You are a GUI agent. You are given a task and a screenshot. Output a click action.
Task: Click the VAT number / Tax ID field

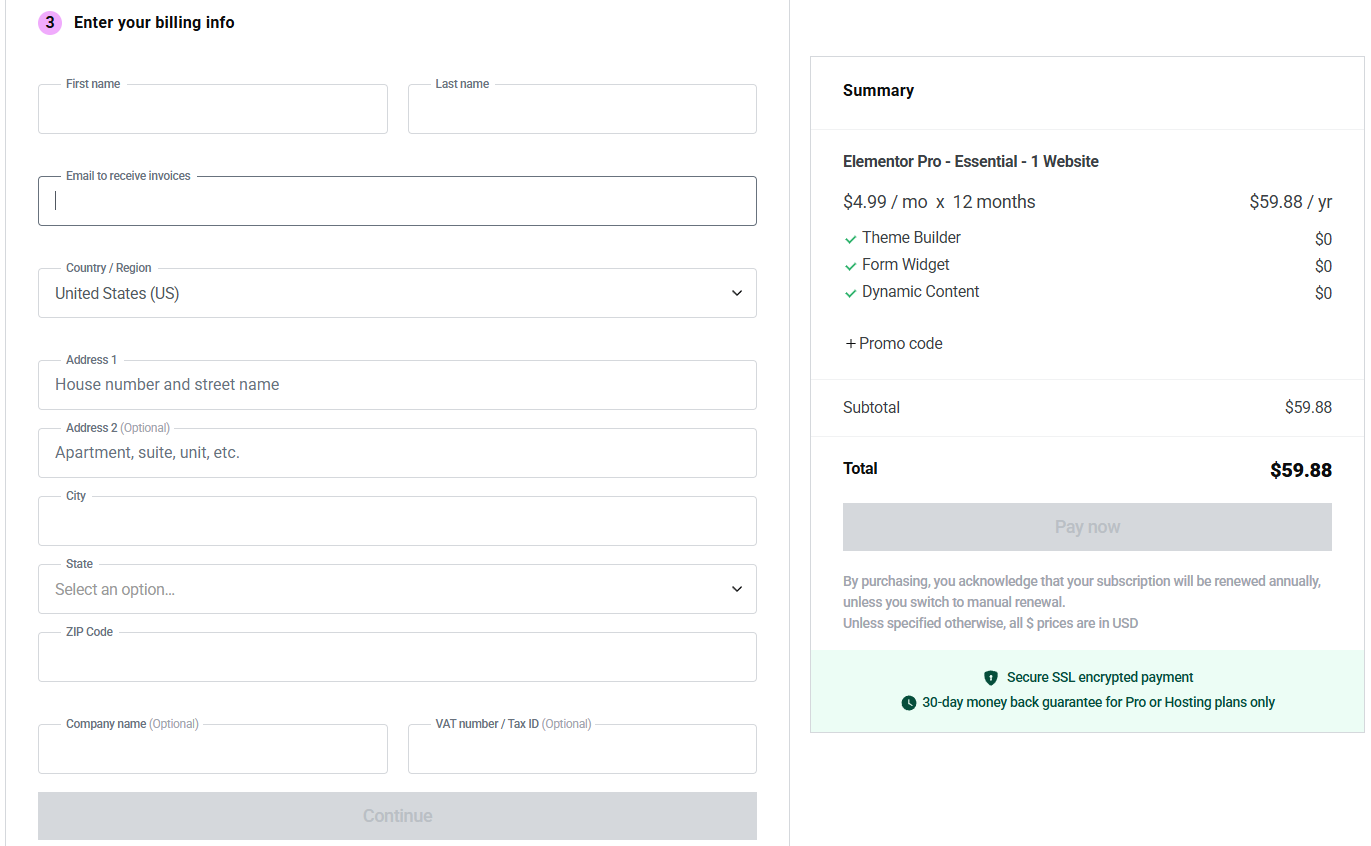tap(582, 749)
